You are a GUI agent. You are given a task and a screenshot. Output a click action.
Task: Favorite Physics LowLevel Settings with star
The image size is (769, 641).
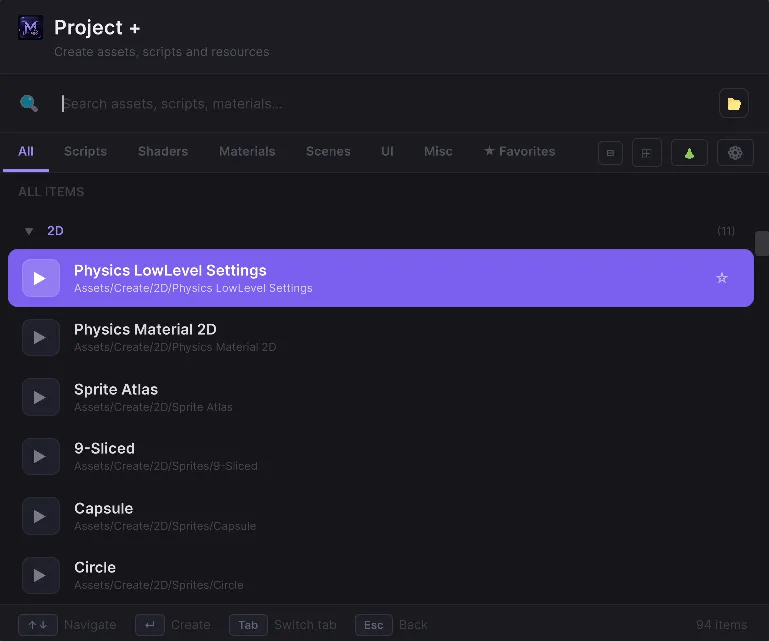pyautogui.click(x=721, y=278)
